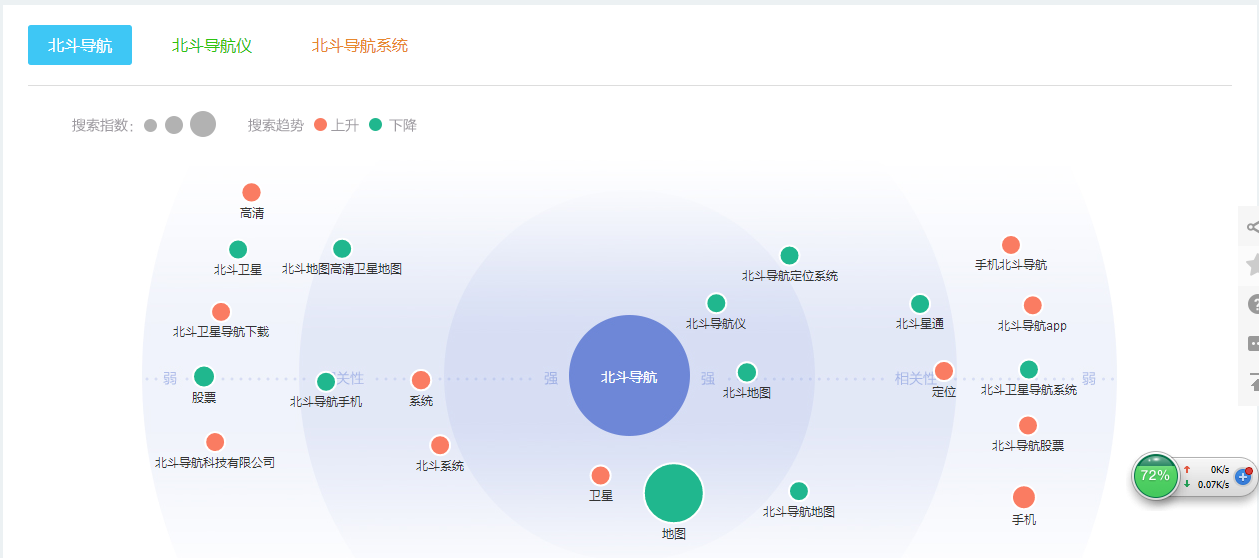The image size is (1259, 558).
Task: Click the 北斗导航手机 node
Action: coord(326,381)
